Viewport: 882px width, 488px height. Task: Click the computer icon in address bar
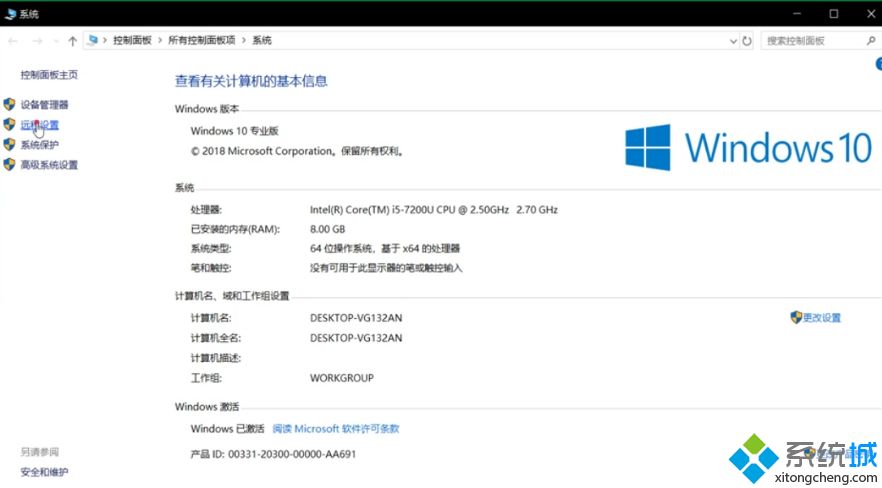(x=93, y=40)
